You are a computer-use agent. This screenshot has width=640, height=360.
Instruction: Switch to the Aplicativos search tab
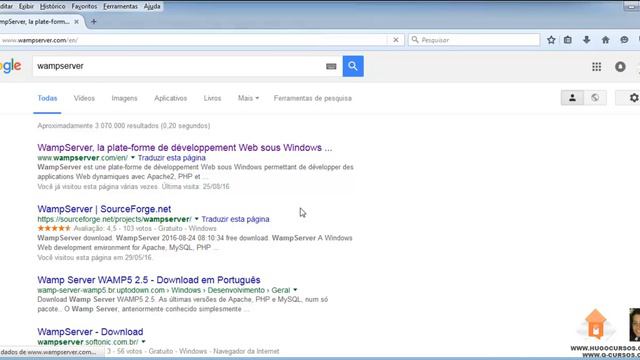tap(171, 98)
